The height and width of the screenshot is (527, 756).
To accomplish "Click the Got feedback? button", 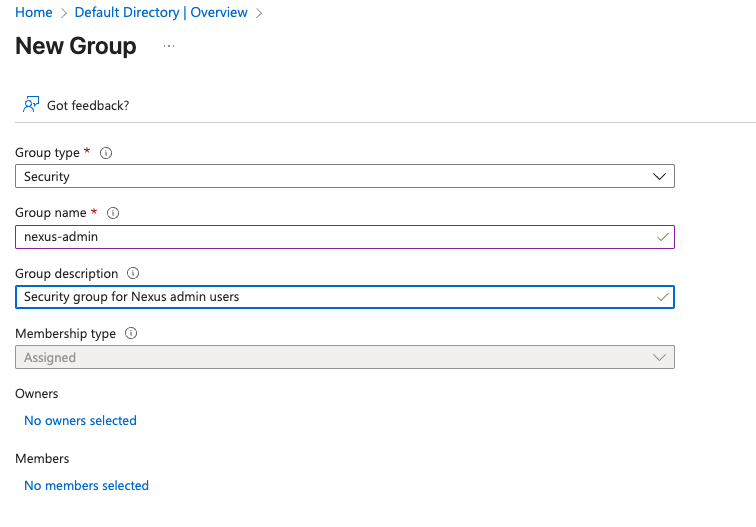I will [x=76, y=105].
